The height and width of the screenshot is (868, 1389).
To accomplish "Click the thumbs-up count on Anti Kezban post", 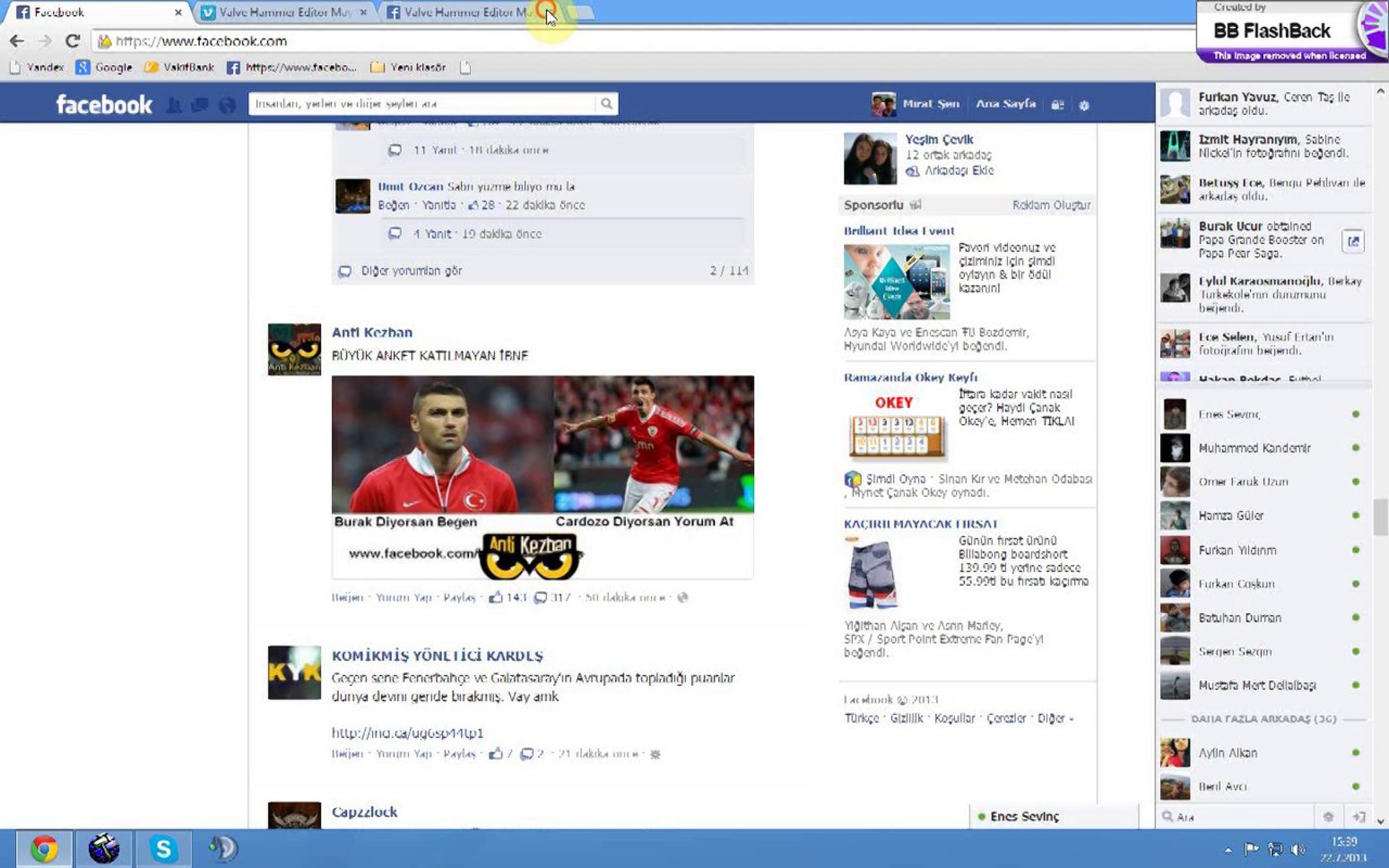I will (x=508, y=597).
